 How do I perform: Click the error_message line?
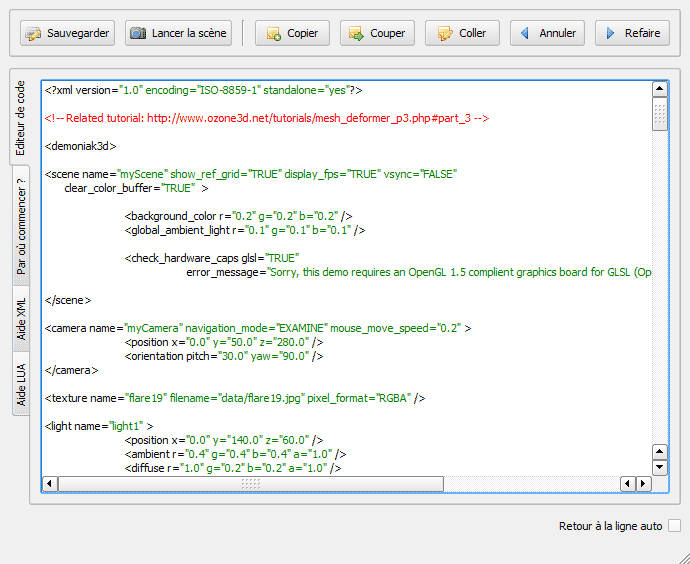418,272
